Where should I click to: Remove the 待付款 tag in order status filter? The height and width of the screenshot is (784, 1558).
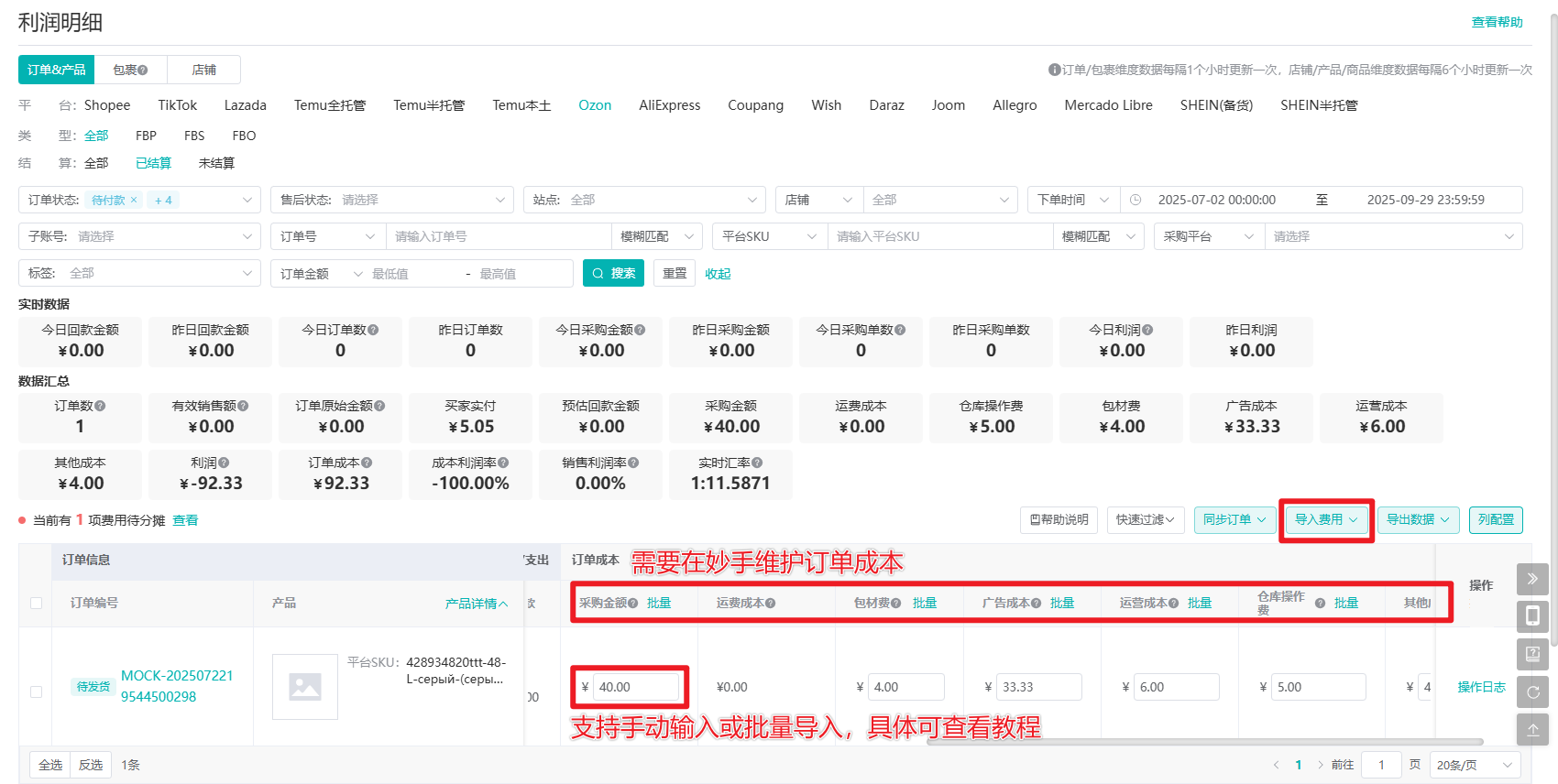tap(134, 200)
